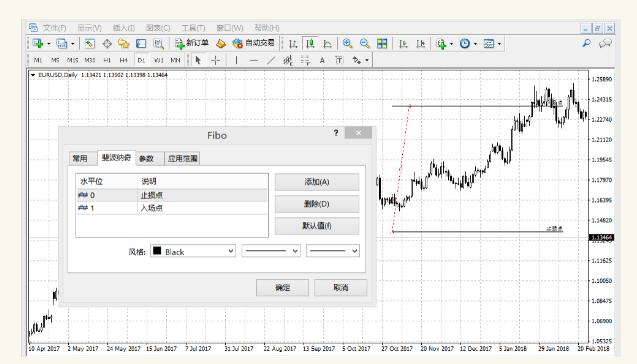The image size is (637, 364).
Task: Open the 插入(I) menu
Action: (x=124, y=28)
